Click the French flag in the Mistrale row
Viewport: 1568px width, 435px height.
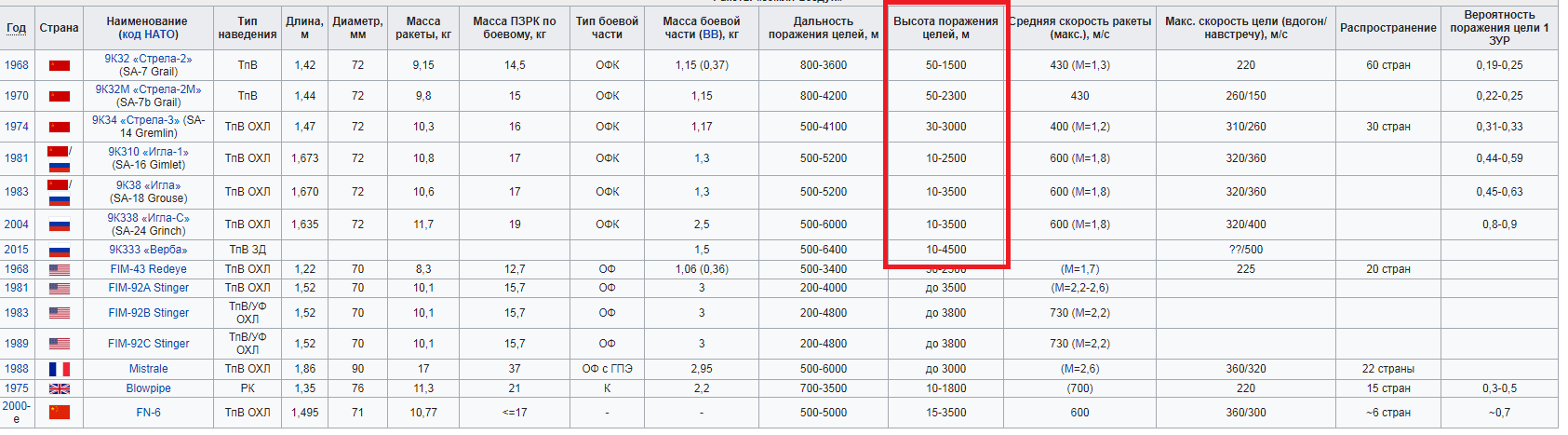60,369
